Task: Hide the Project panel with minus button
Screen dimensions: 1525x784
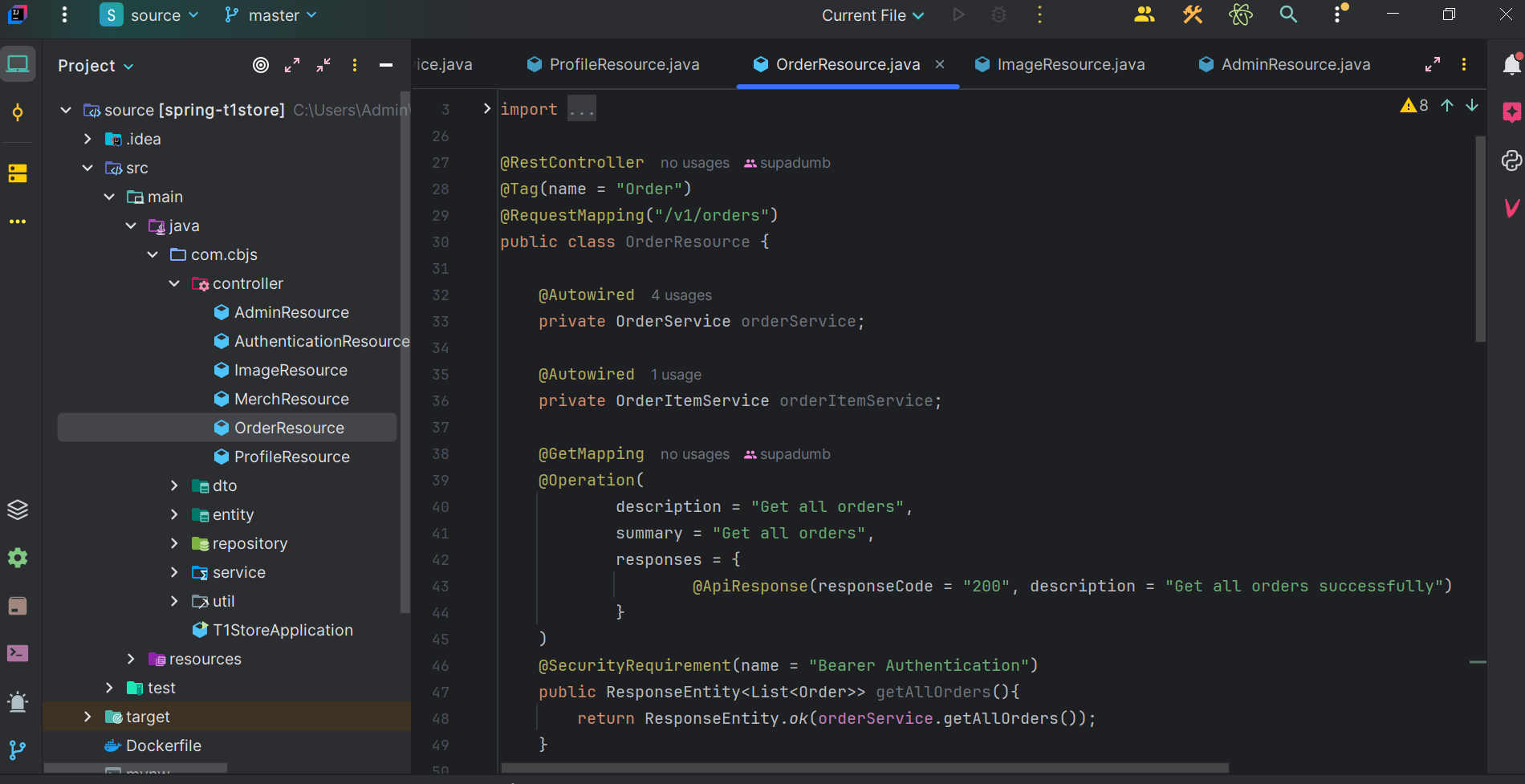Action: click(386, 66)
